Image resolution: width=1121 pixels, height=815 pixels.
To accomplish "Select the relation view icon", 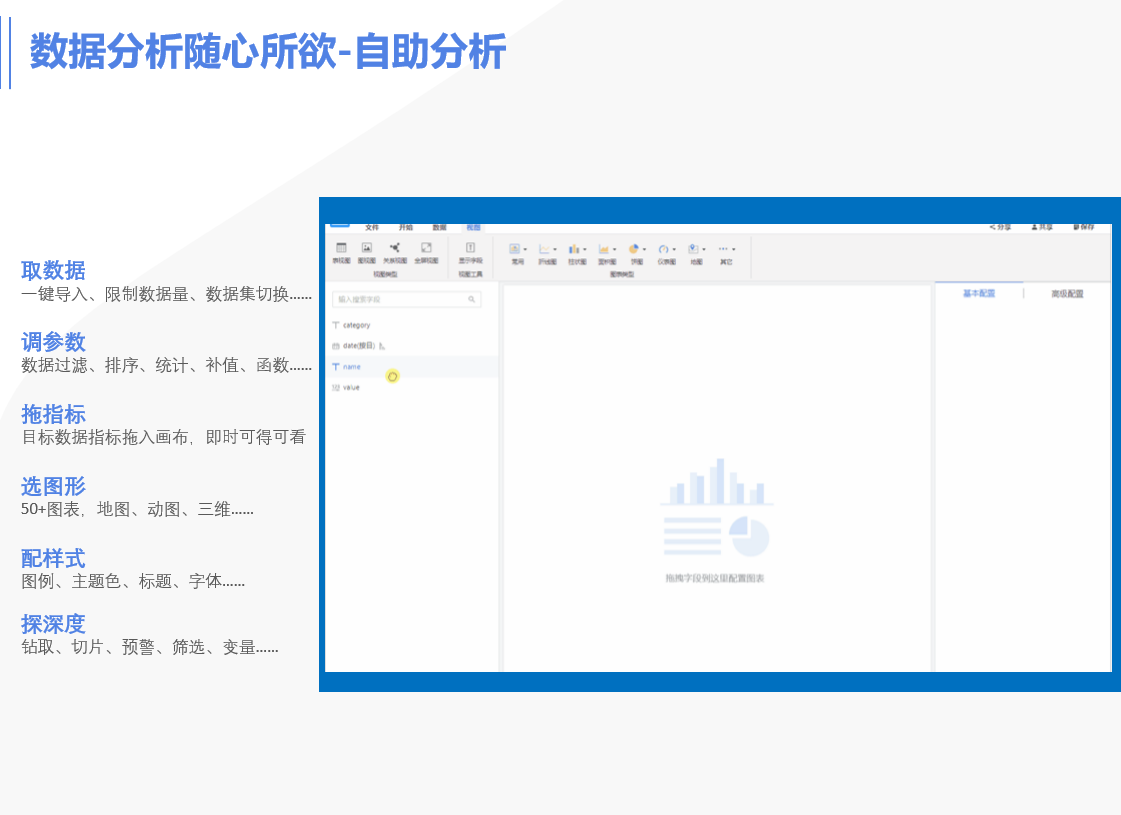I will pos(395,248).
